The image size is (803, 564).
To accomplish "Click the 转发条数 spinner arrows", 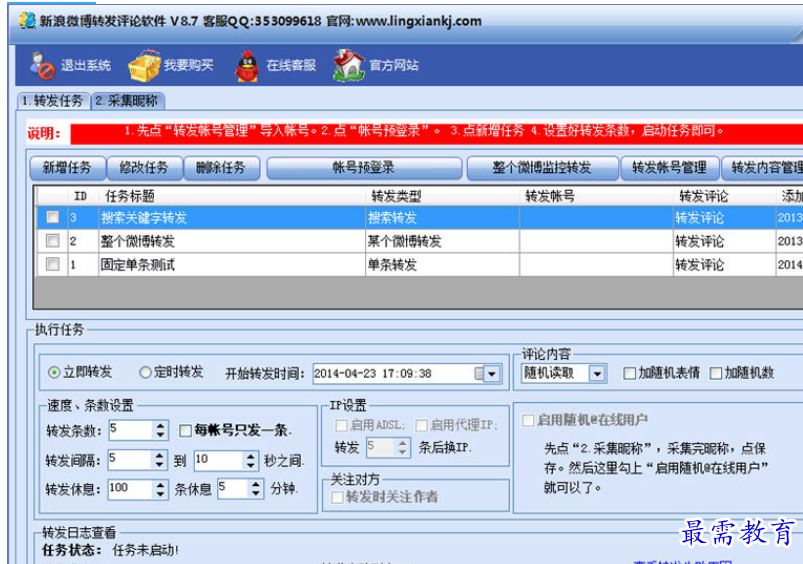I will (160, 430).
